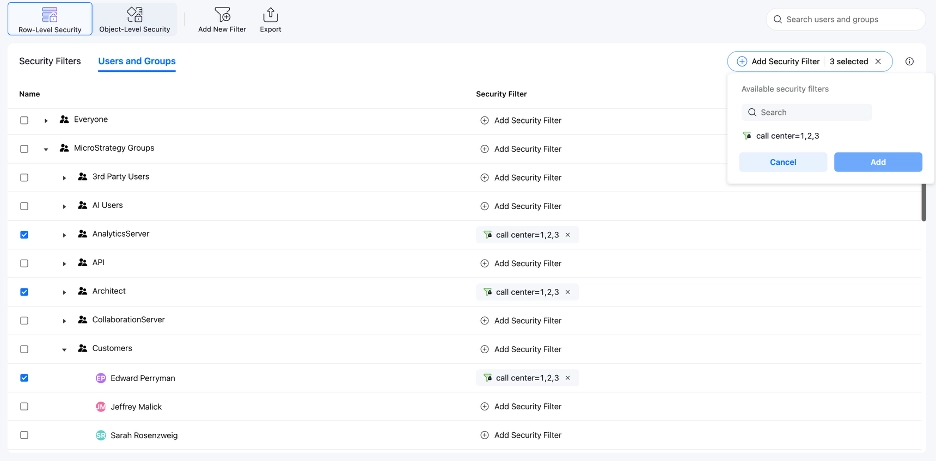936x462 pixels.
Task: Select the Jeffrey Malick checkbox
Action: click(24, 407)
